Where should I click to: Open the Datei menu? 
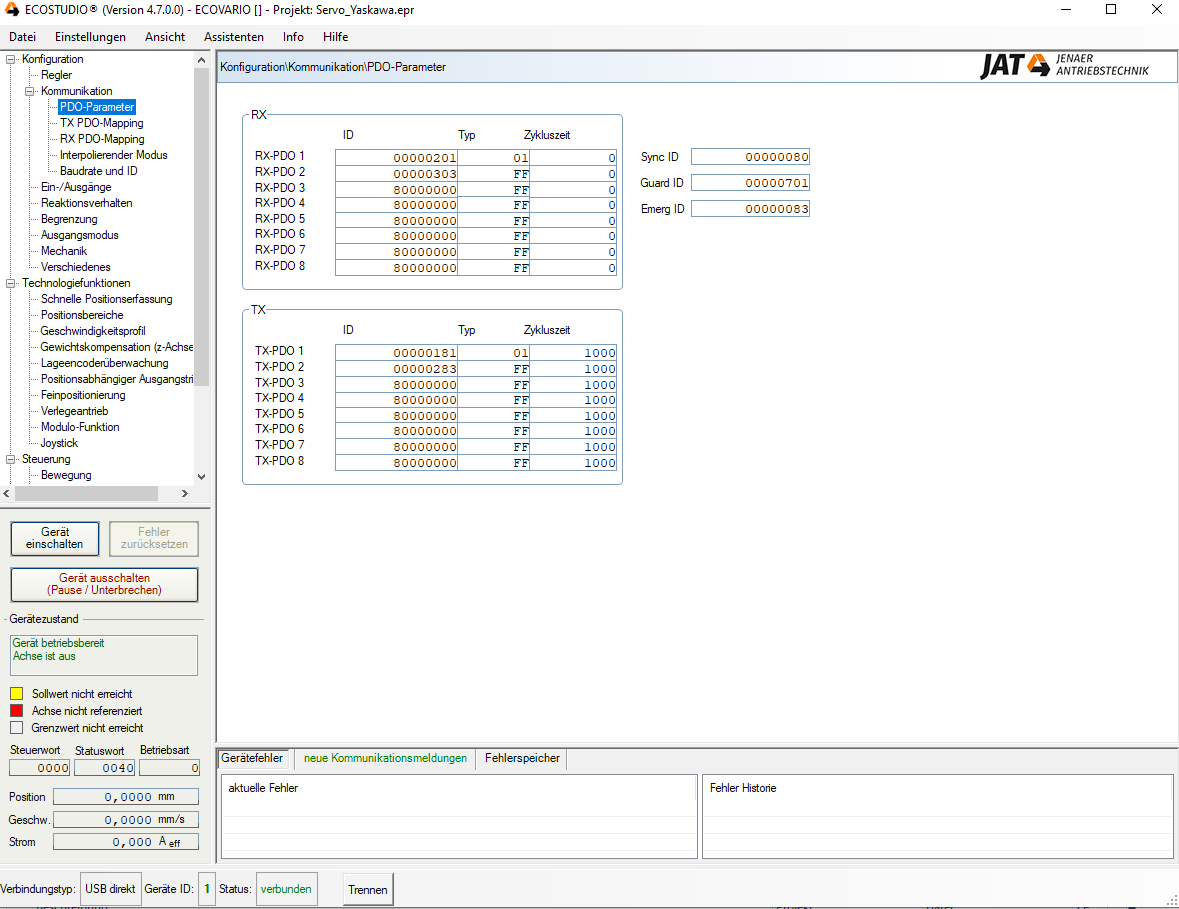pos(23,37)
